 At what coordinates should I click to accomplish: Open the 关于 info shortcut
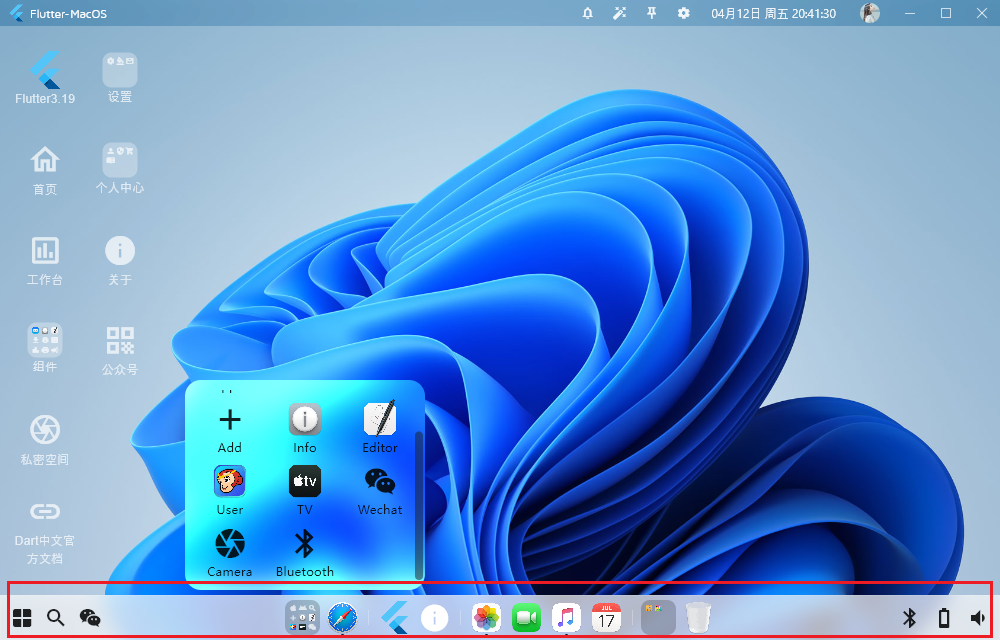(x=120, y=261)
